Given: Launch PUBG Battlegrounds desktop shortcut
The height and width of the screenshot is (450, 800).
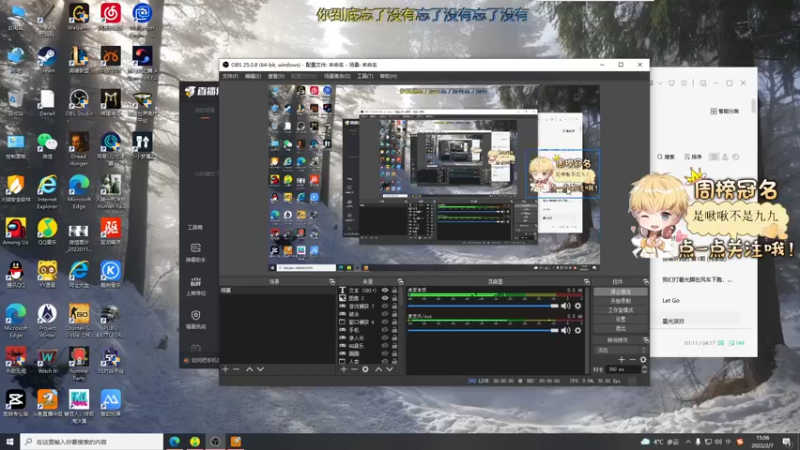Looking at the screenshot, I should [x=110, y=320].
